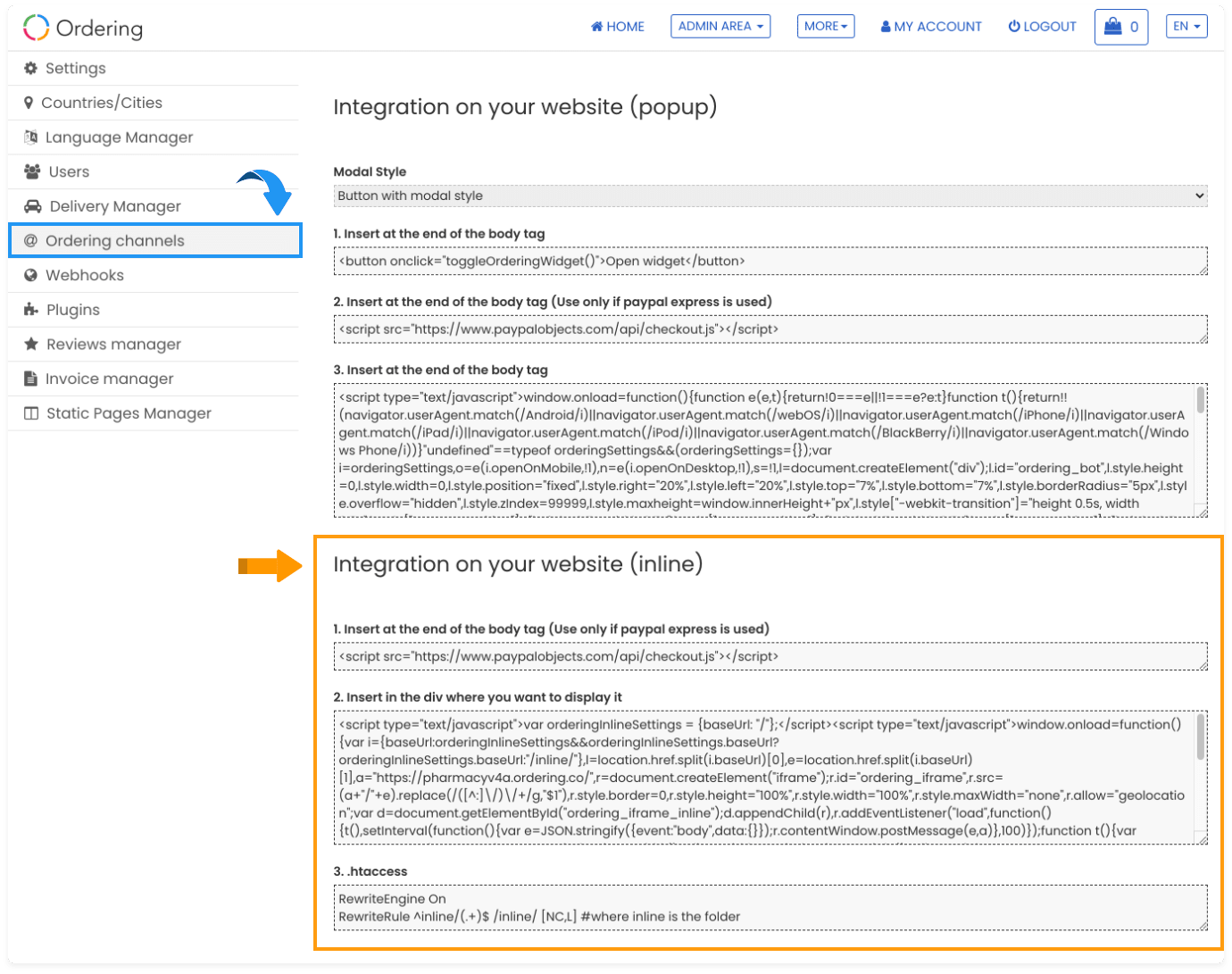
Task: Click the 'Integration on your website (popup)' heading
Action: [x=525, y=107]
